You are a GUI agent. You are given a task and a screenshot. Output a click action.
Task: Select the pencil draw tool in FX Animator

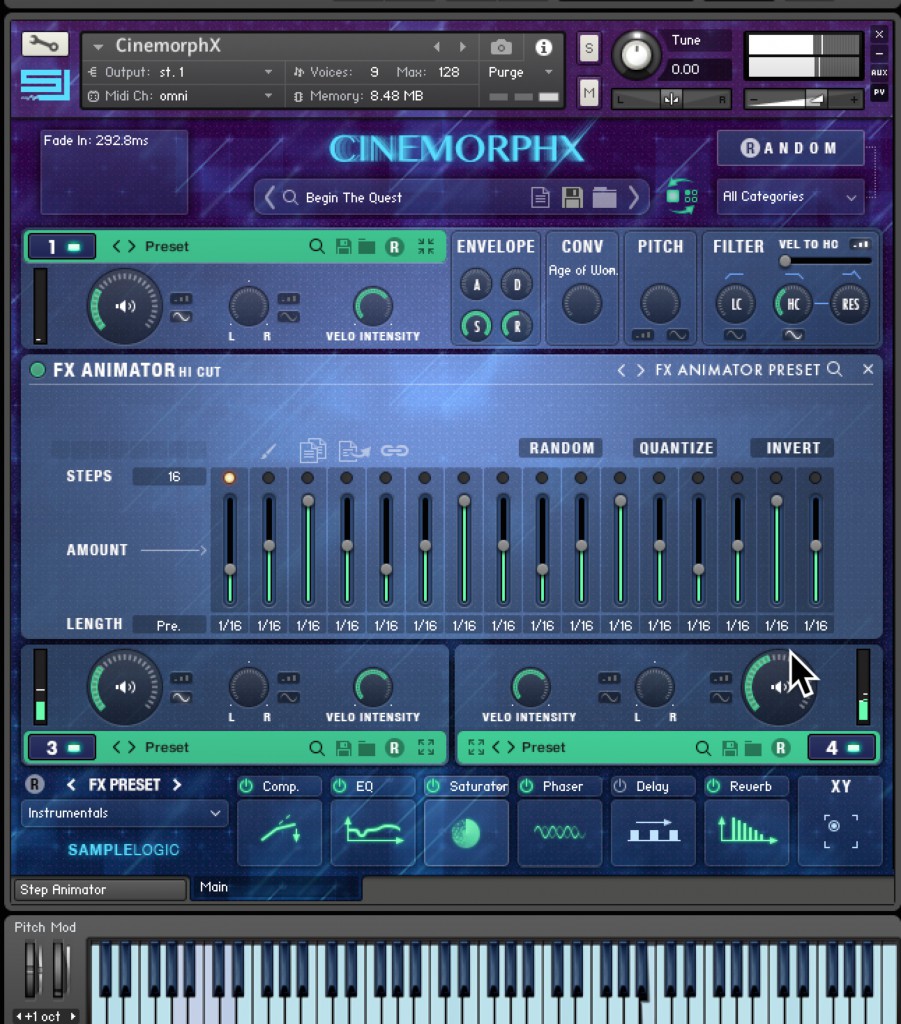[268, 451]
